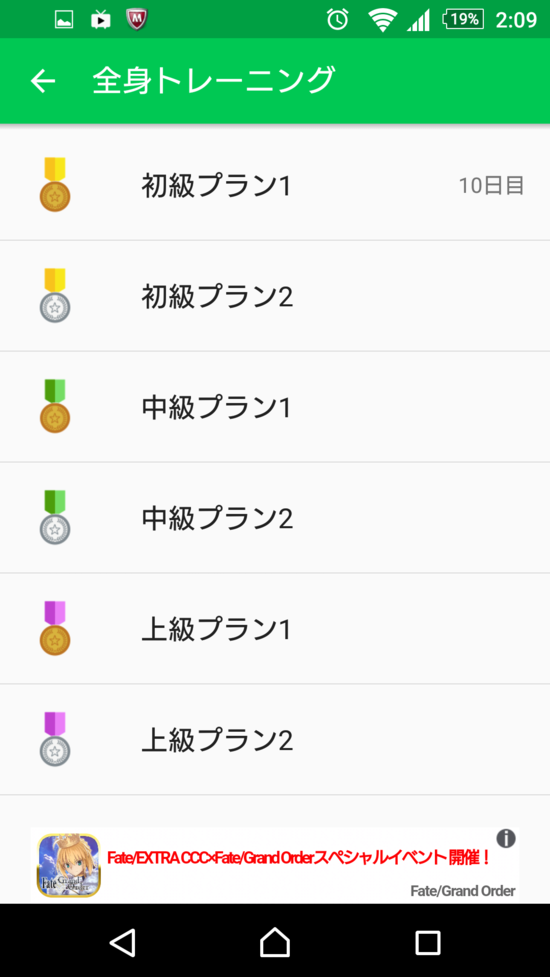Screen dimensions: 550x977
Task: Choose the 上級プラン1 plan
Action: [x=275, y=629]
